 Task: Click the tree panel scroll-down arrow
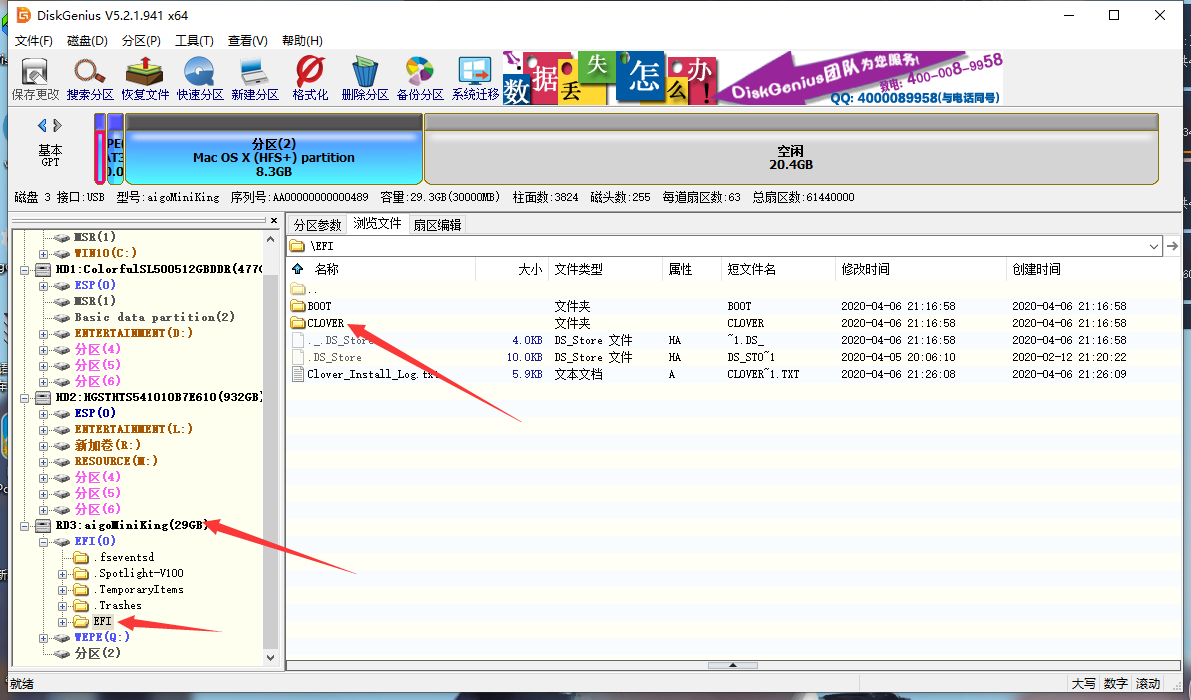click(270, 657)
